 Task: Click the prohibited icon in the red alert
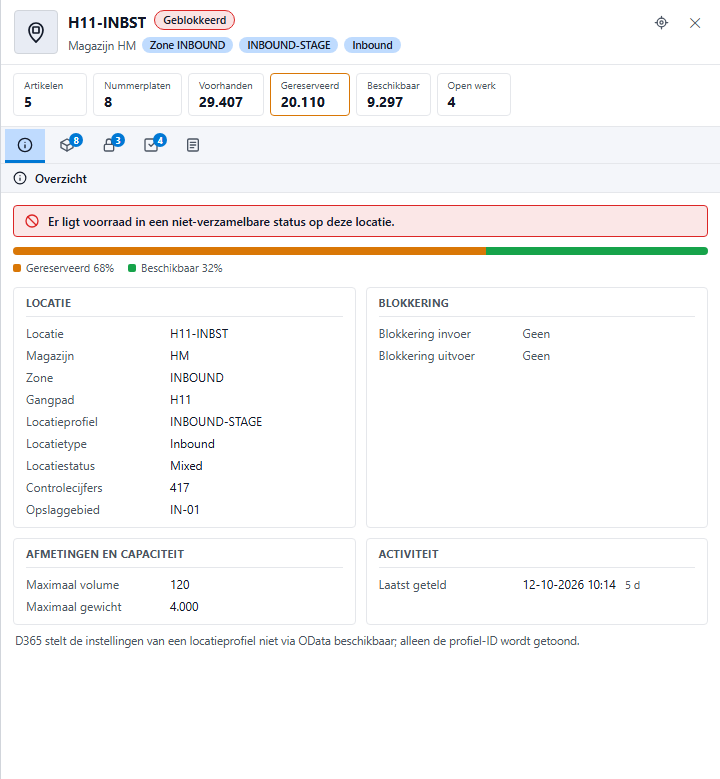click(x=32, y=221)
